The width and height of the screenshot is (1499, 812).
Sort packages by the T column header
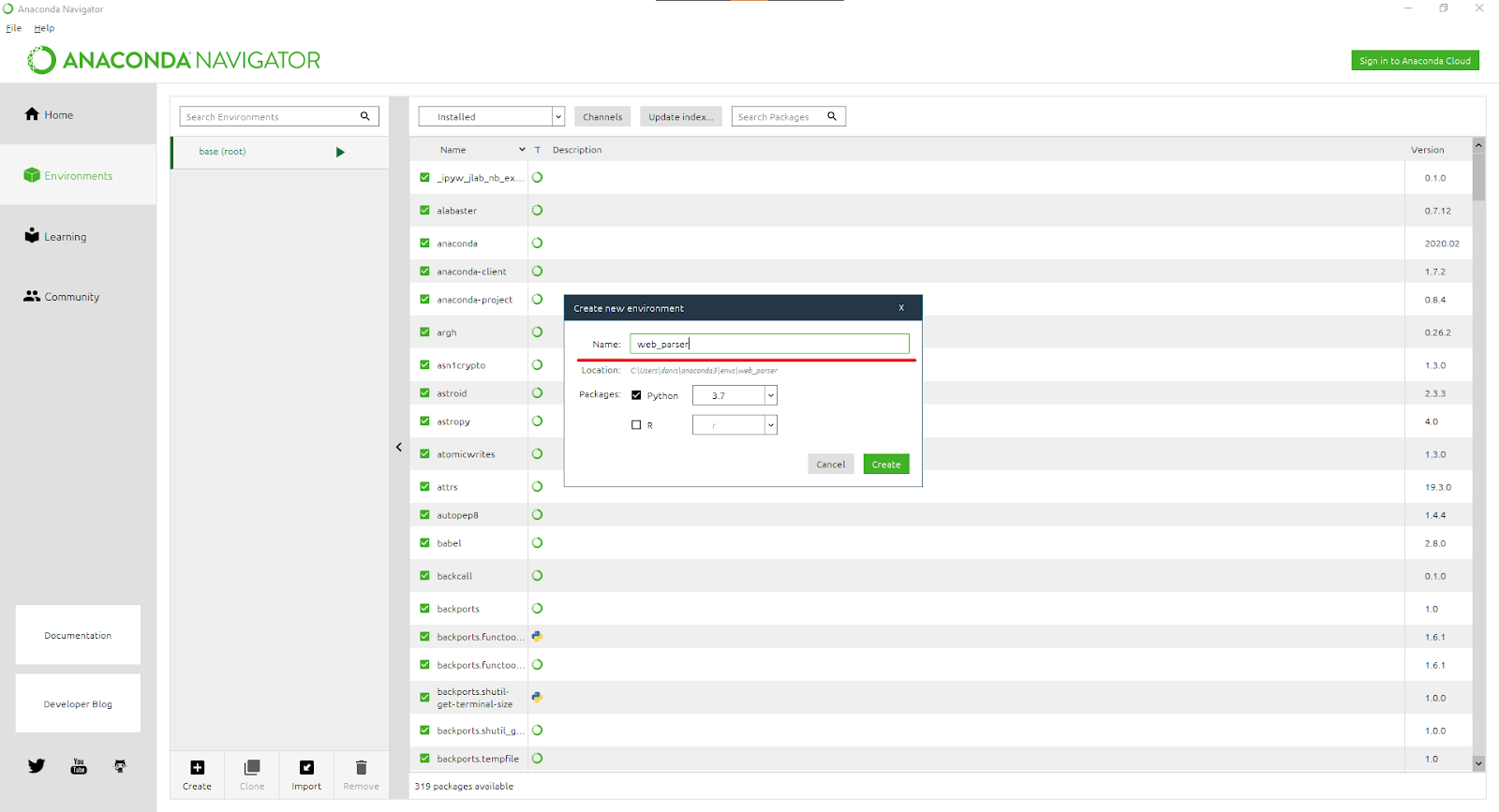(538, 150)
